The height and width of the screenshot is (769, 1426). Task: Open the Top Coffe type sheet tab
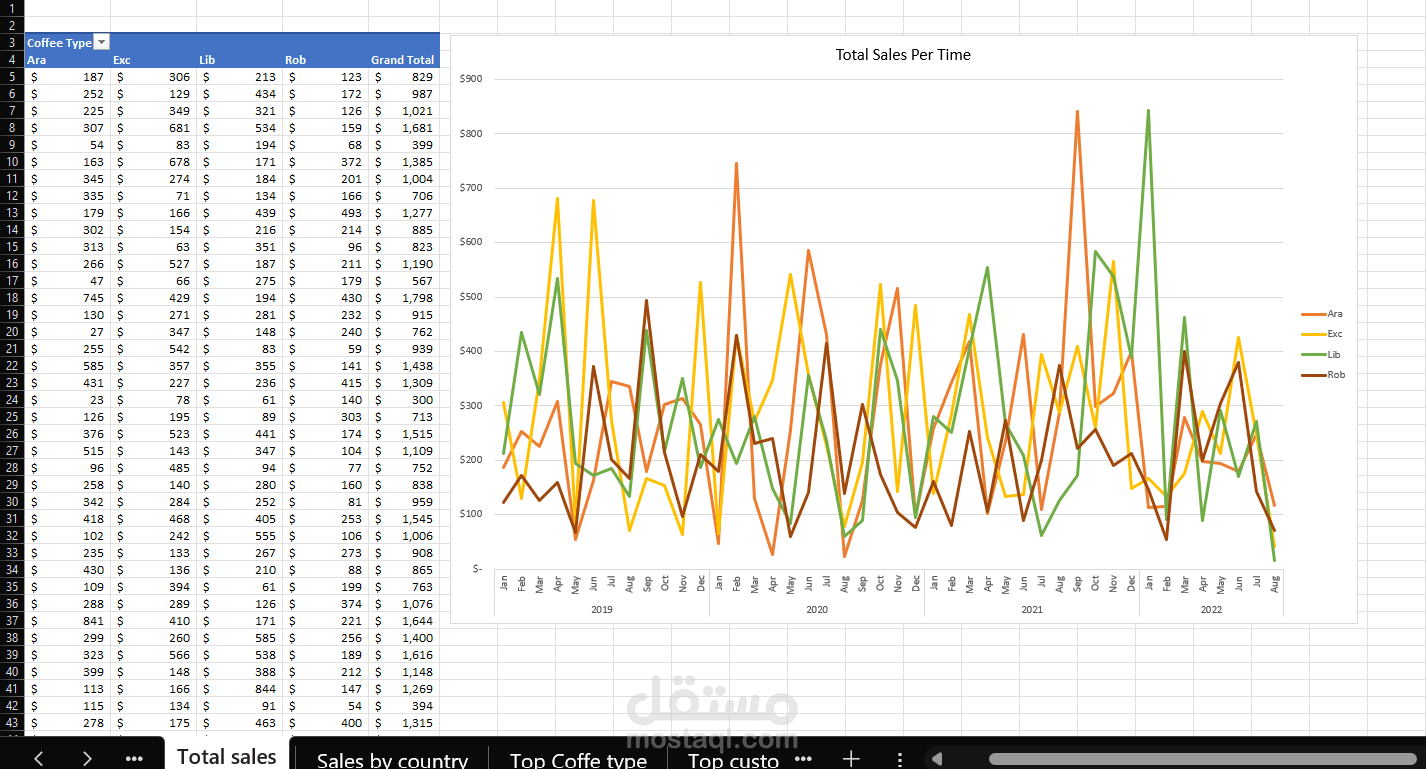(578, 759)
